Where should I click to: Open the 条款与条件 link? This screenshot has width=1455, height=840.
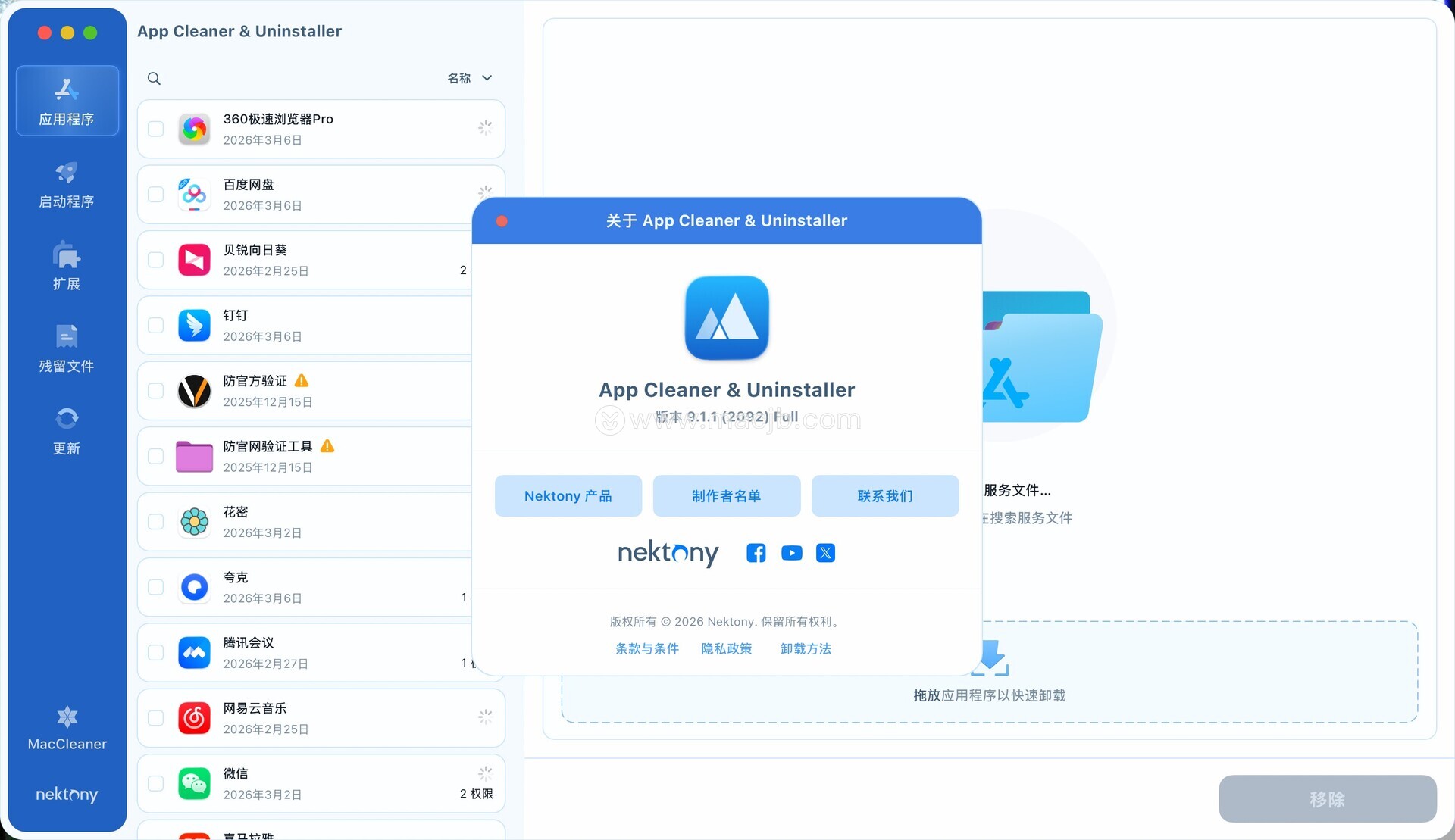pyautogui.click(x=646, y=648)
